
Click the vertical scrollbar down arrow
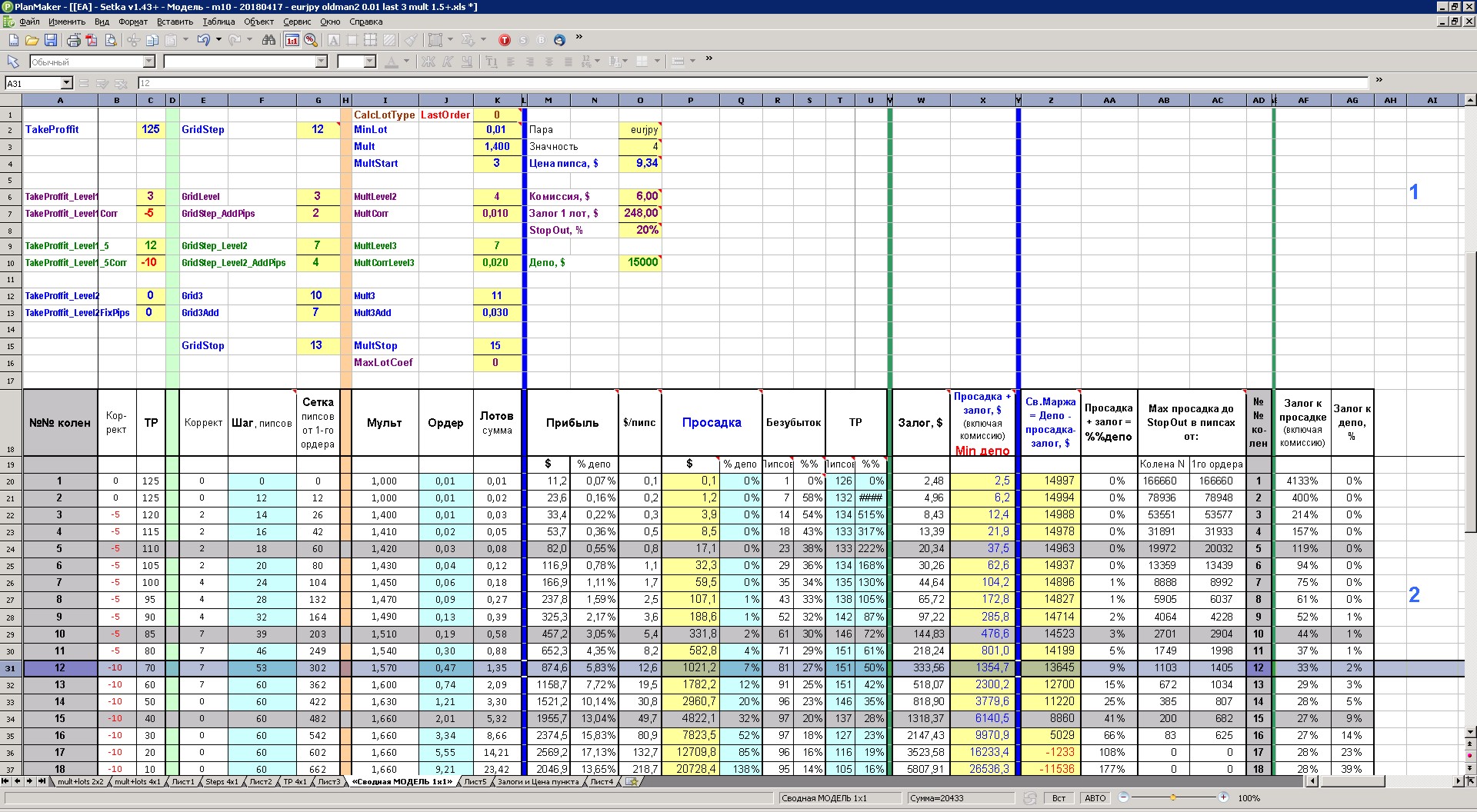coord(1470,733)
